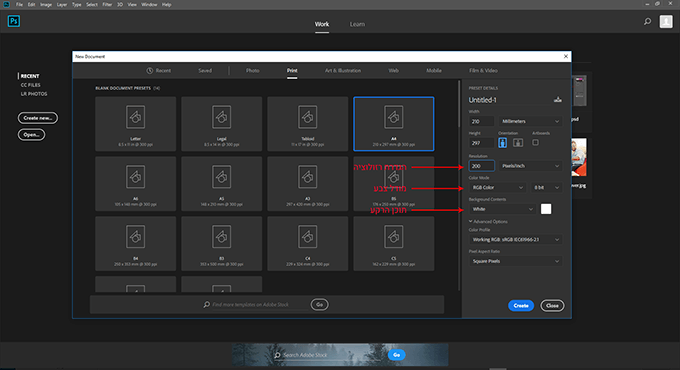
Task: Choose the Letter preset document icon
Action: [135, 117]
